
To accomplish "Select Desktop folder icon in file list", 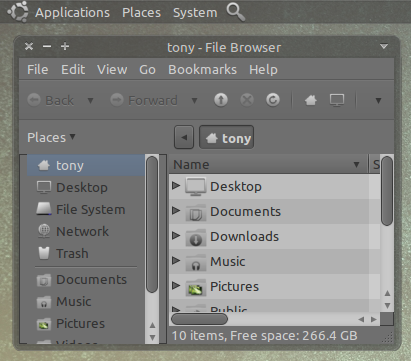I will (195, 186).
